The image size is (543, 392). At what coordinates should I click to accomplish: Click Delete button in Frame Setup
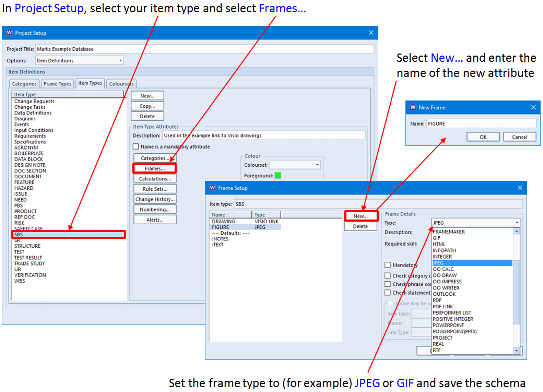pos(360,226)
